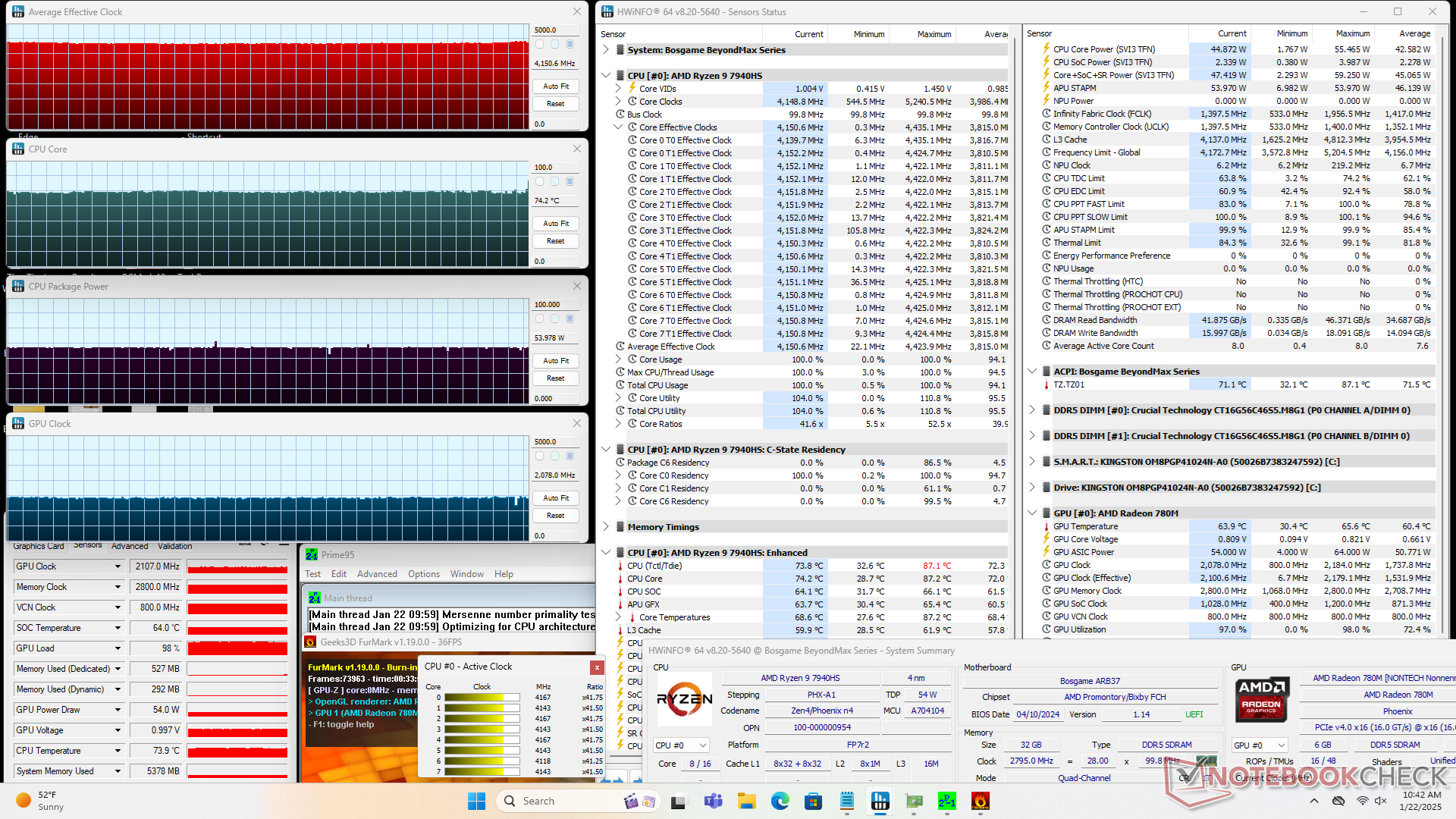Image resolution: width=1456 pixels, height=819 pixels.
Task: Expand the Core VIDs row
Action: [x=618, y=89]
